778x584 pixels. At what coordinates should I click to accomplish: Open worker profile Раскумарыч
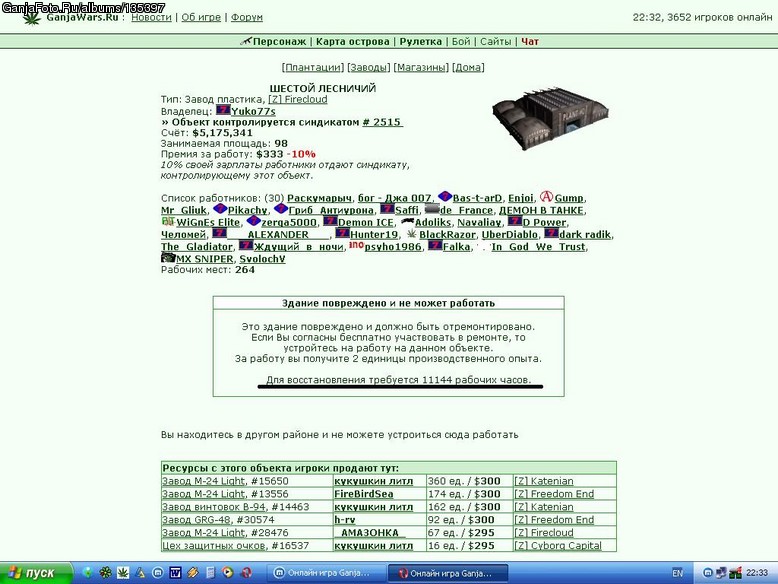(x=319, y=198)
